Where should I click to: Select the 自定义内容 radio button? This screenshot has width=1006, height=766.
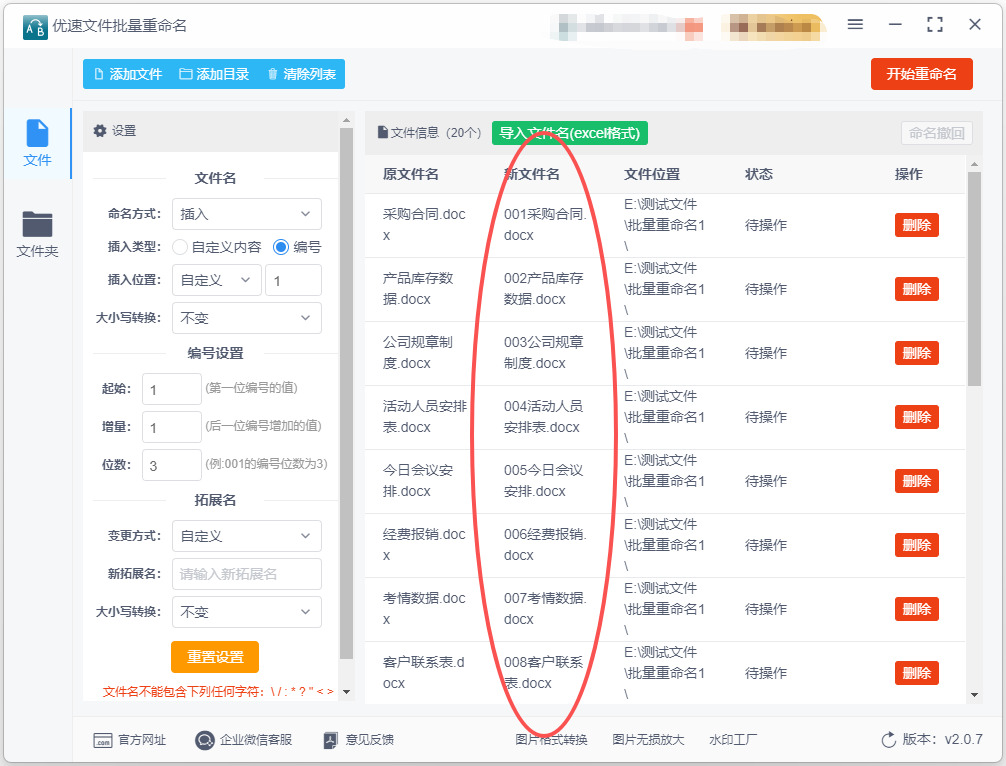[180, 247]
